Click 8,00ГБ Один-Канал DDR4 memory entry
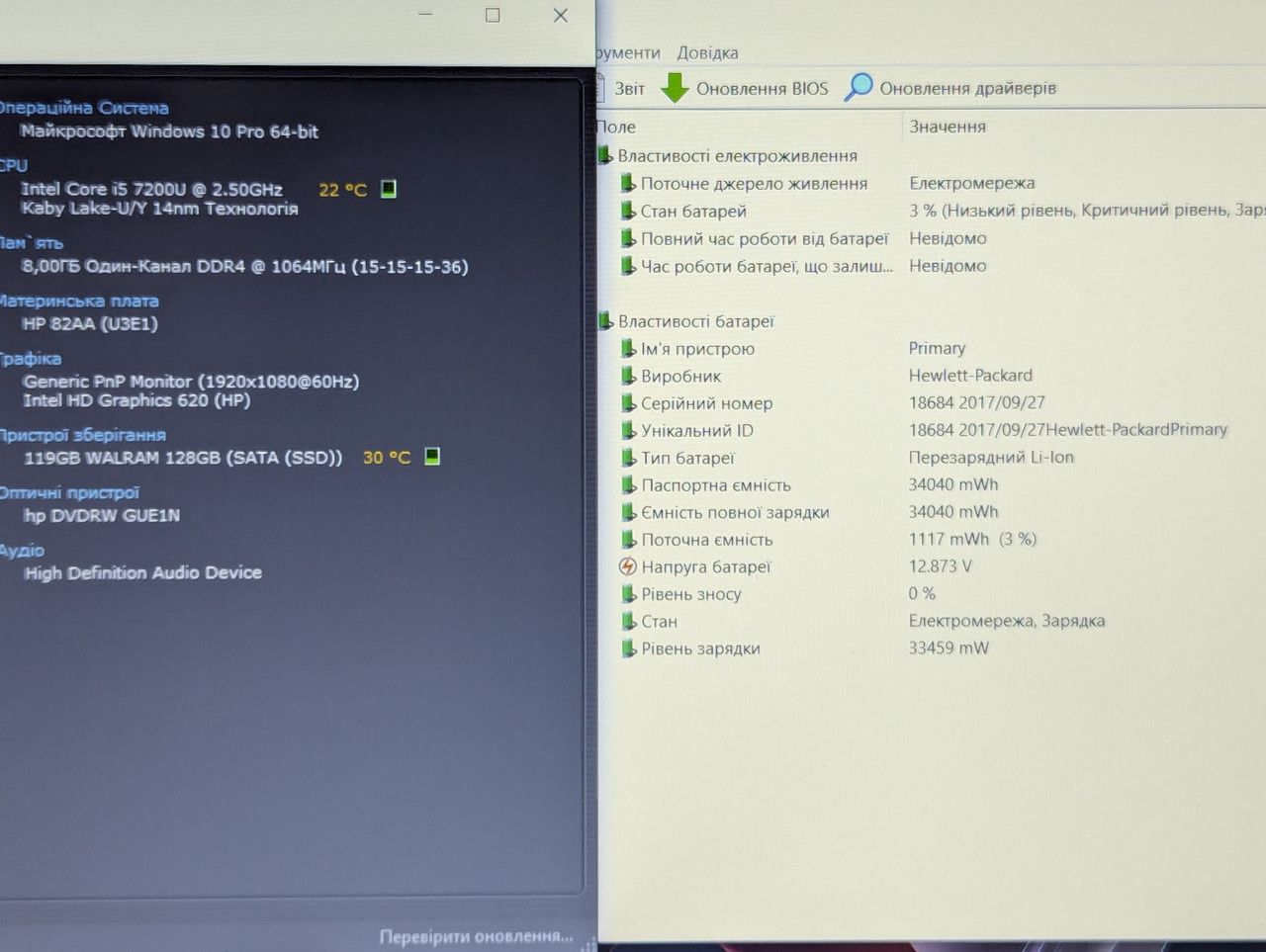Viewport: 1266px width, 952px height. pyautogui.click(x=244, y=266)
